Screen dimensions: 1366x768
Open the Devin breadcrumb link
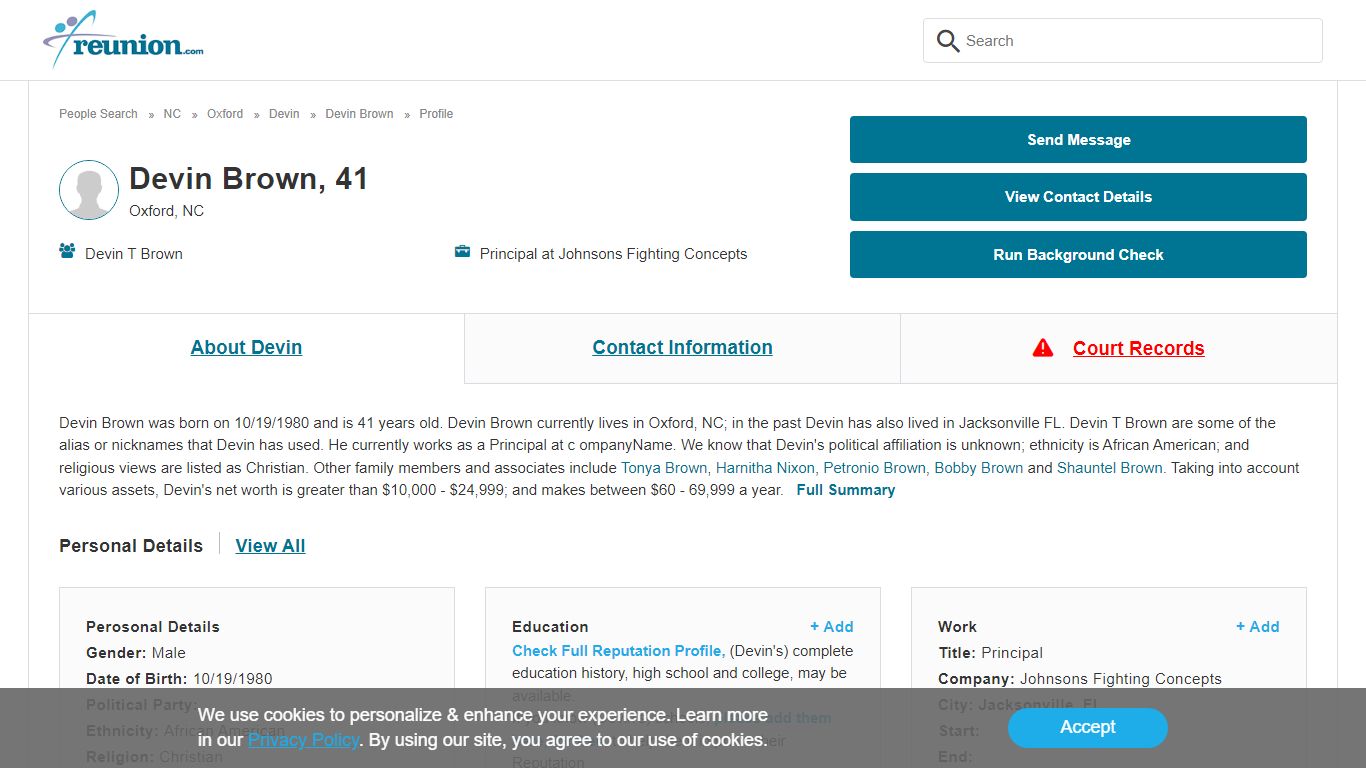coord(284,114)
